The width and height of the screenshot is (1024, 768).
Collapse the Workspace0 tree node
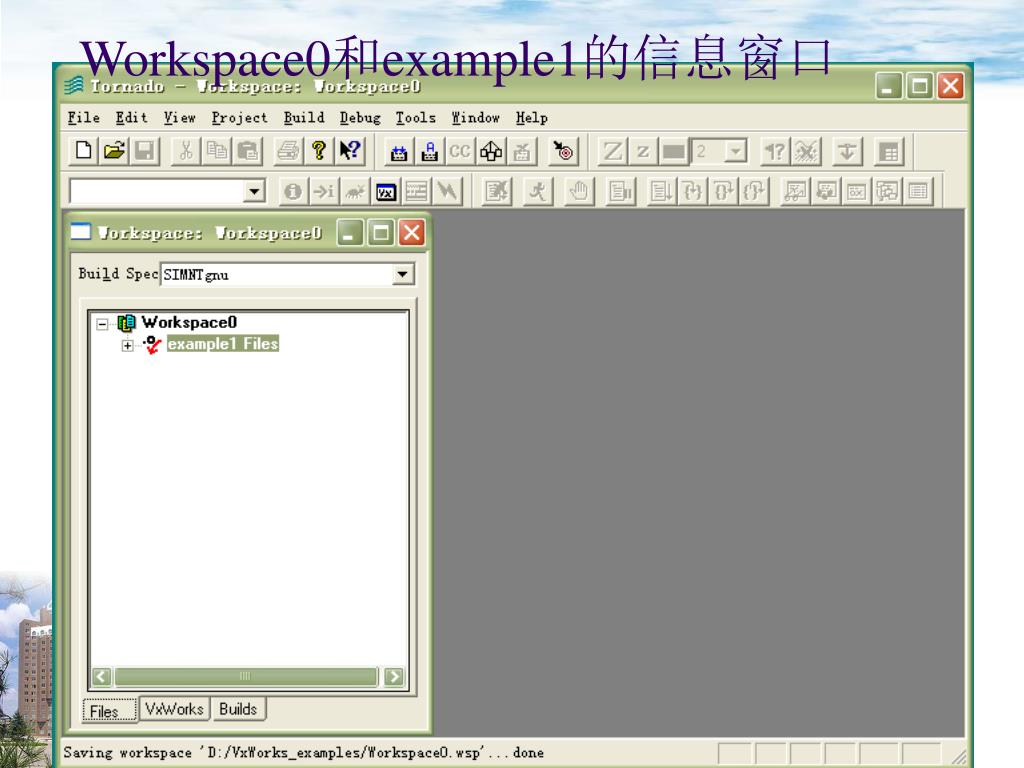coord(102,324)
